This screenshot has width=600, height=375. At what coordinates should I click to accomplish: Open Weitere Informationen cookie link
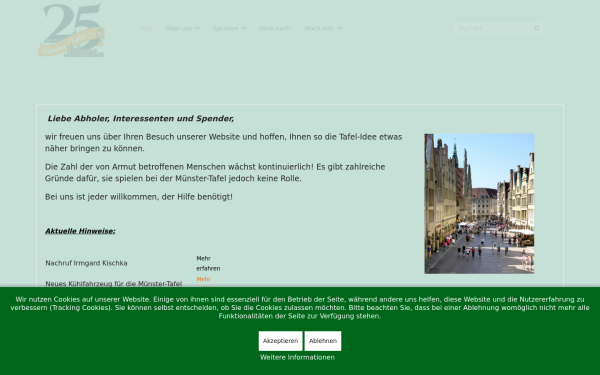pos(297,357)
